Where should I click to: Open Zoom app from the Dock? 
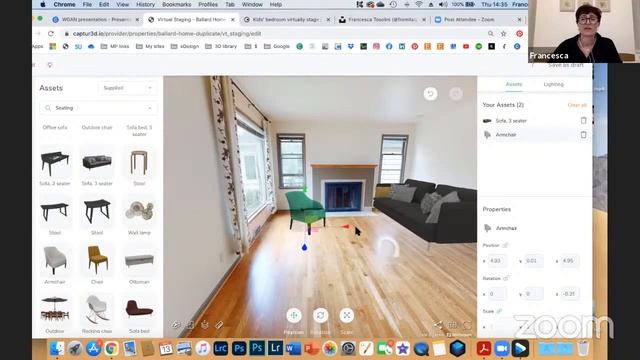click(x=502, y=349)
